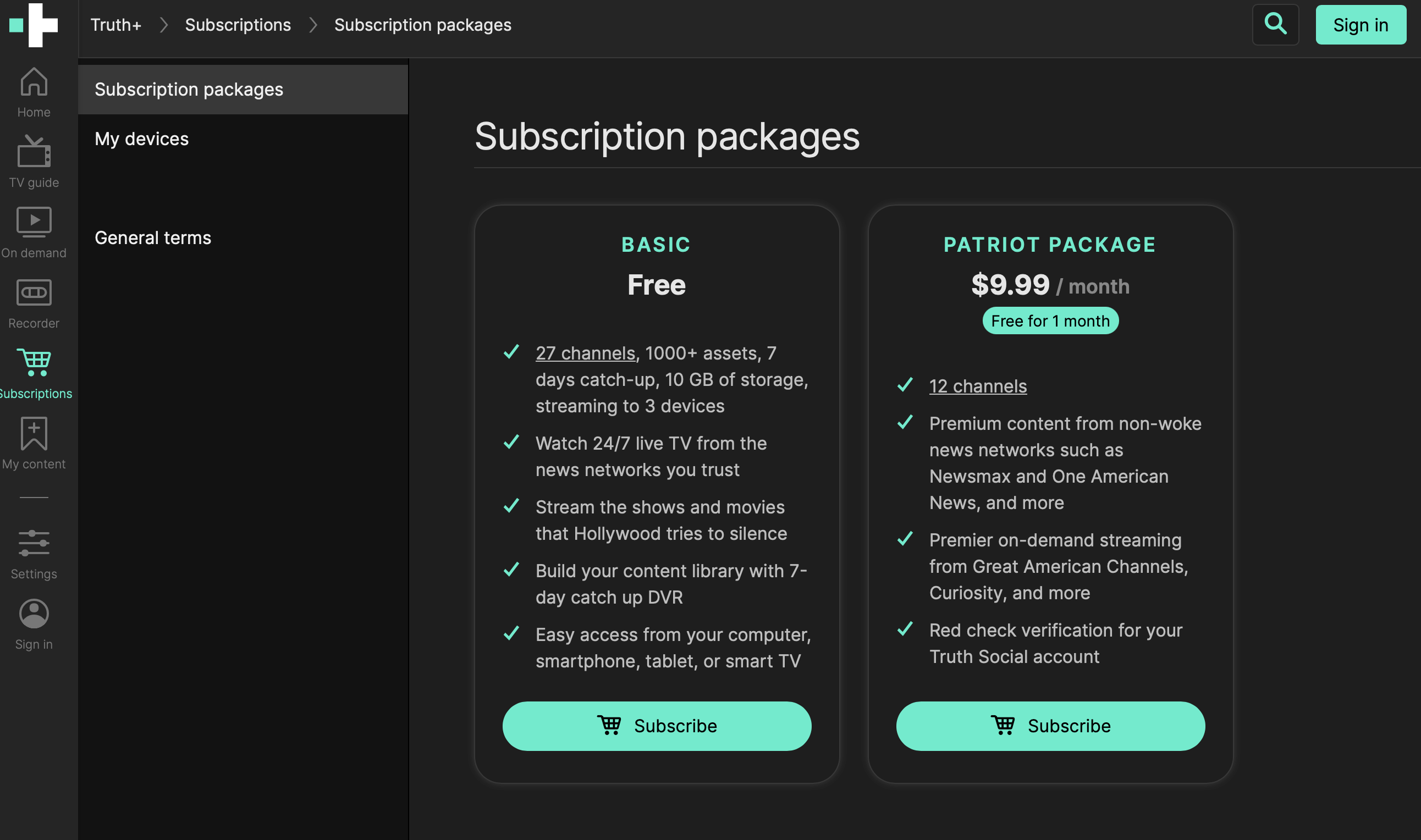The image size is (1421, 840).
Task: Open My content bookmark icon
Action: tap(34, 434)
